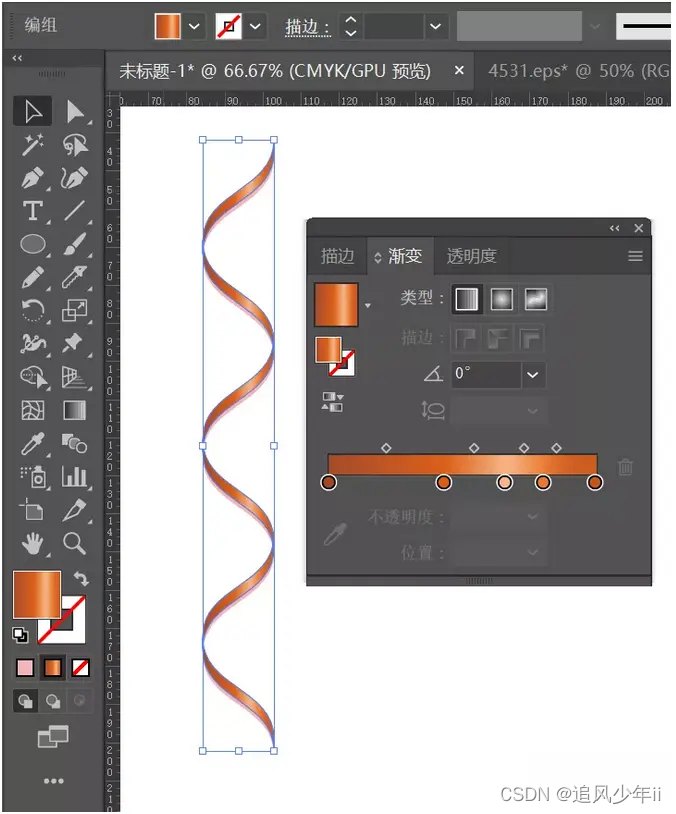Choose Linear gradient type

click(466, 299)
